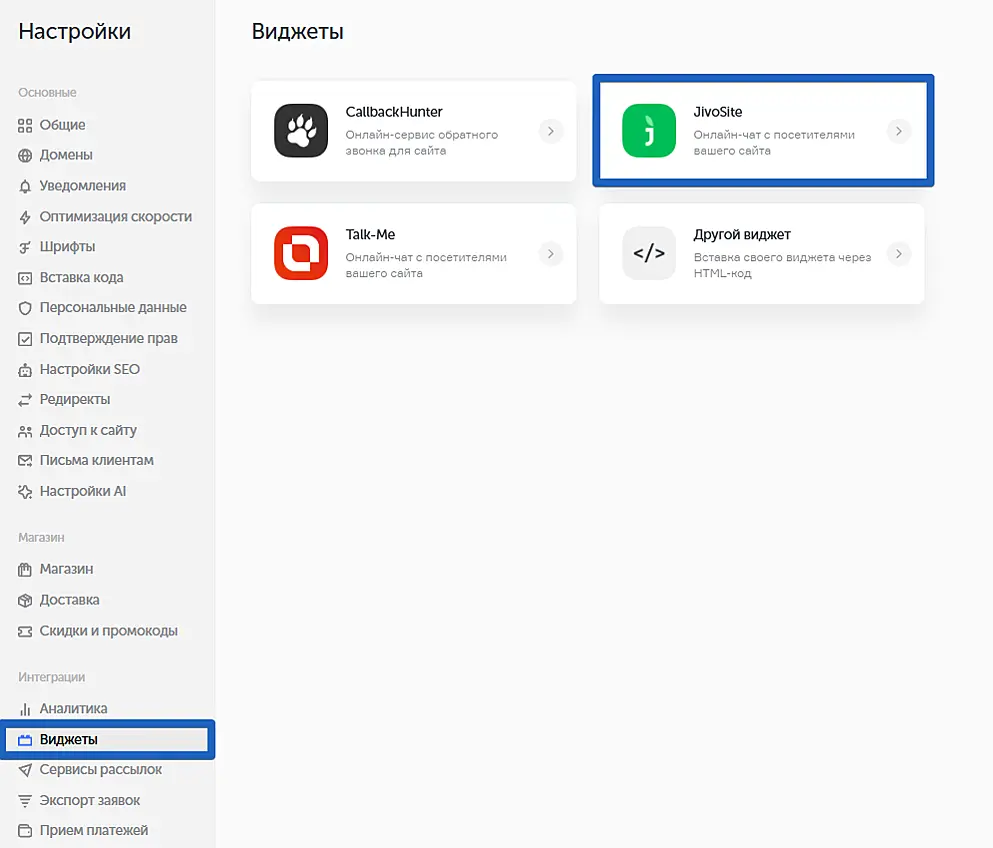Image resolution: width=993 pixels, height=848 pixels.
Task: Click the lightning icon for Оптимизация скорости
Action: (x=26, y=217)
